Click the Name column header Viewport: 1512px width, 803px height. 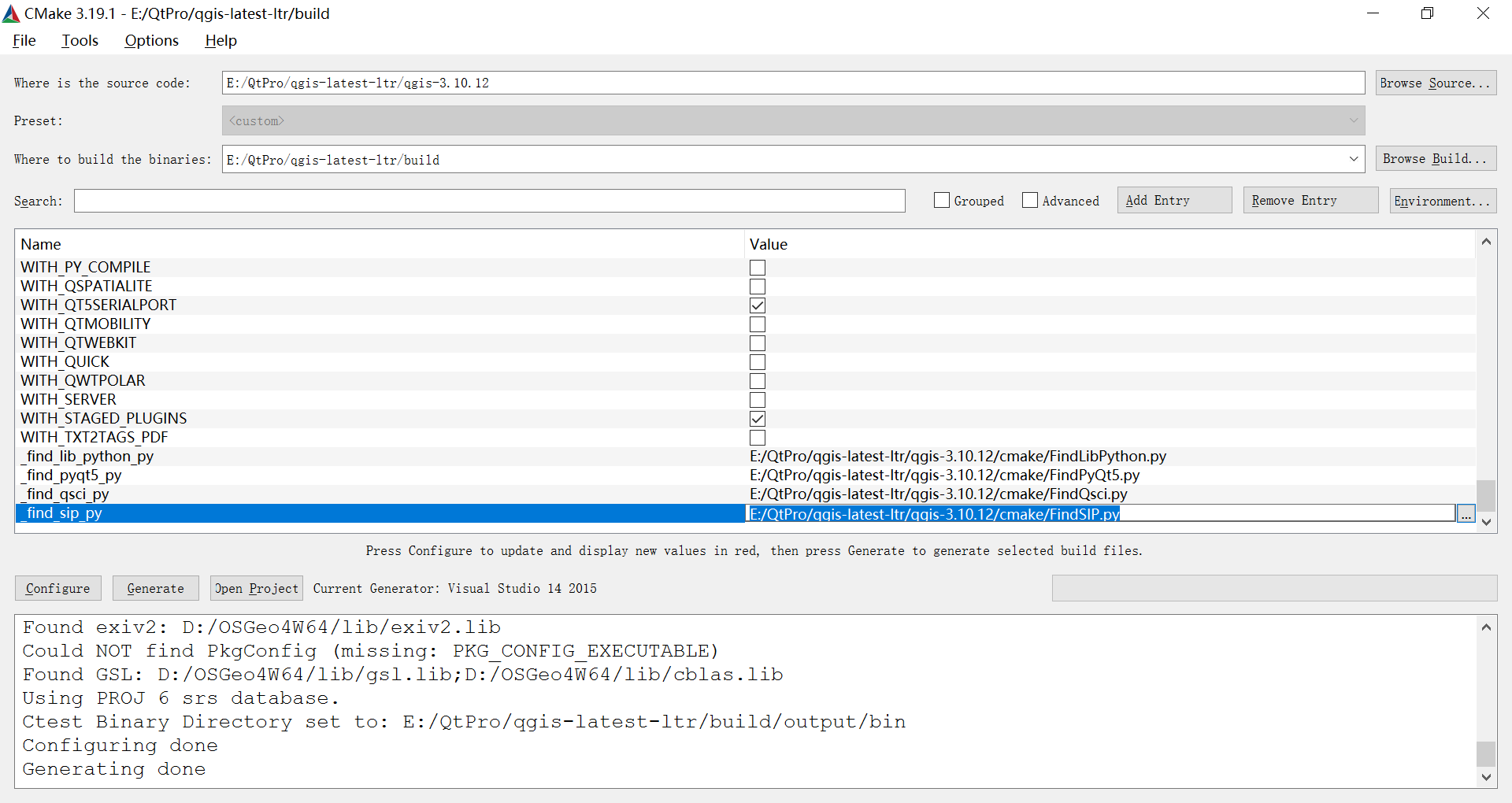click(380, 244)
